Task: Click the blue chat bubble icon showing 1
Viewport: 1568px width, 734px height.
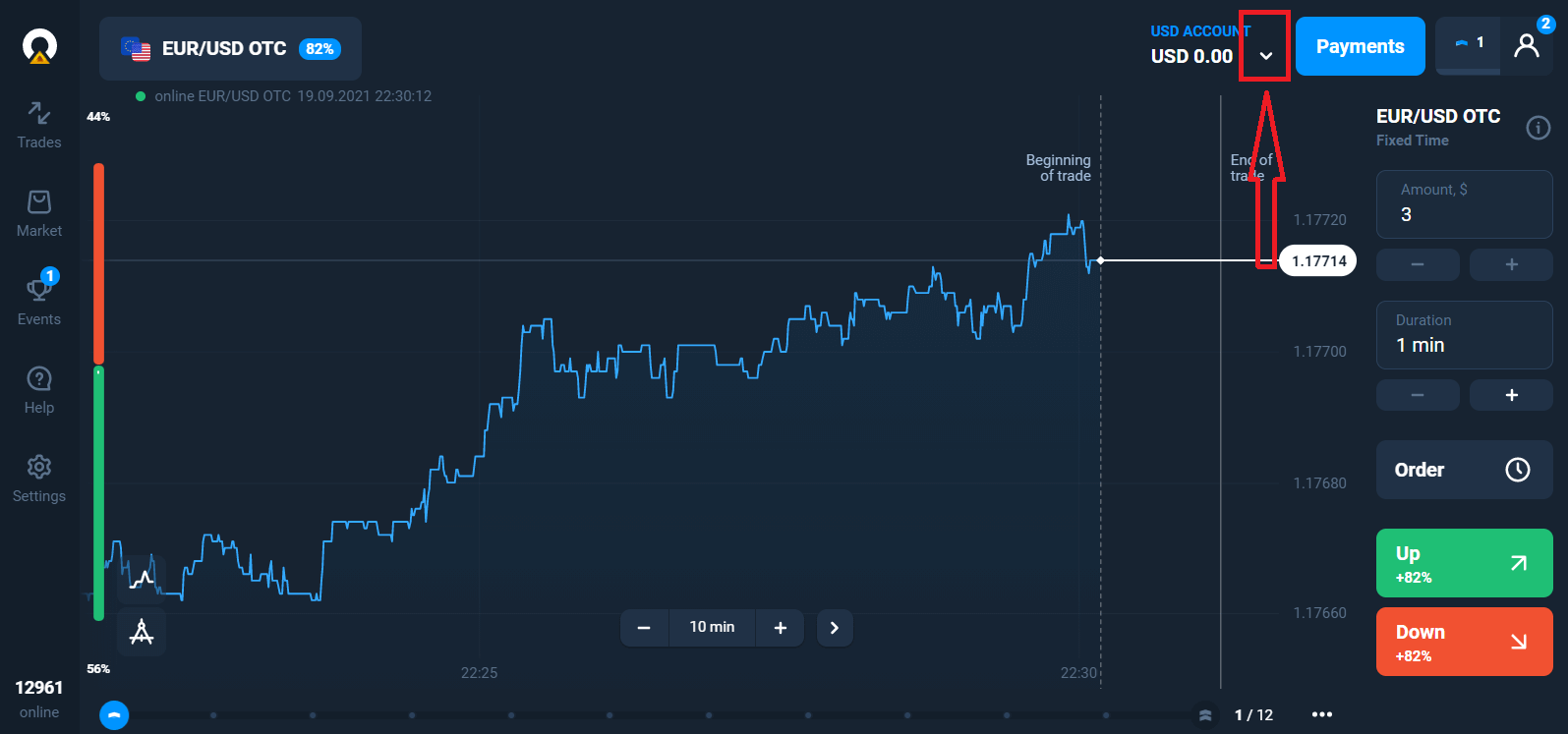Action: [1469, 44]
